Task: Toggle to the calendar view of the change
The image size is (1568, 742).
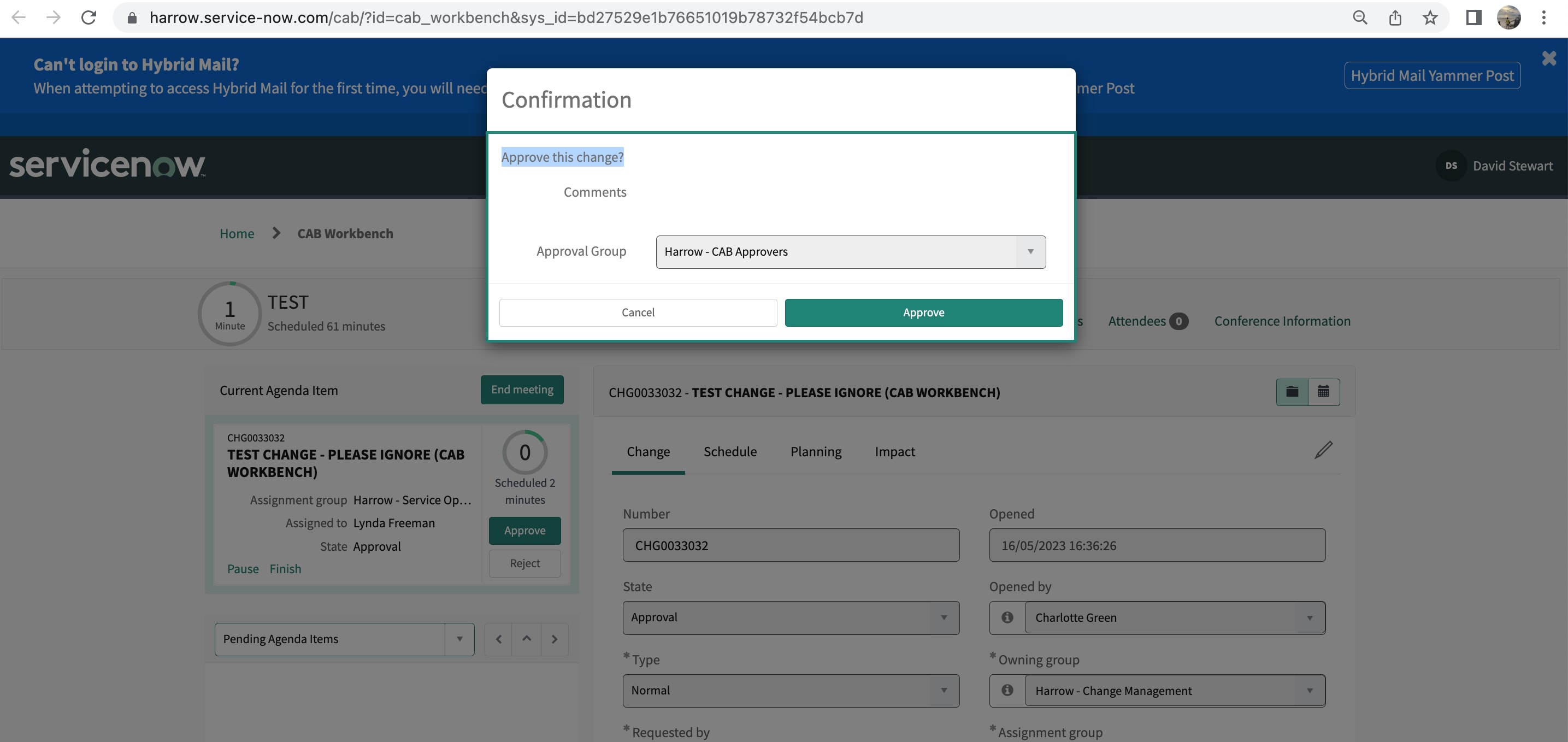Action: tap(1323, 391)
